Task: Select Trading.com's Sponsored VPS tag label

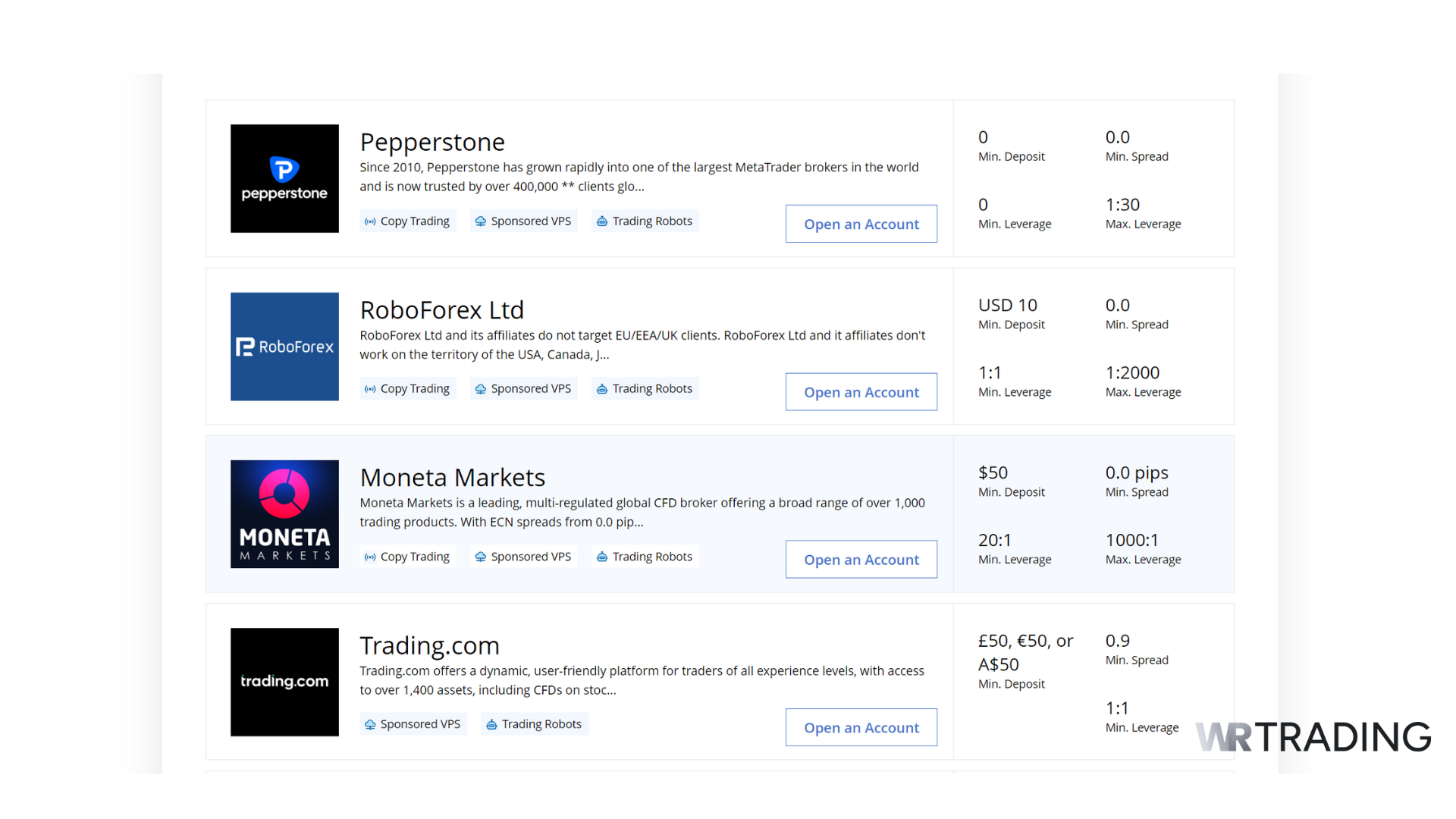Action: [420, 724]
